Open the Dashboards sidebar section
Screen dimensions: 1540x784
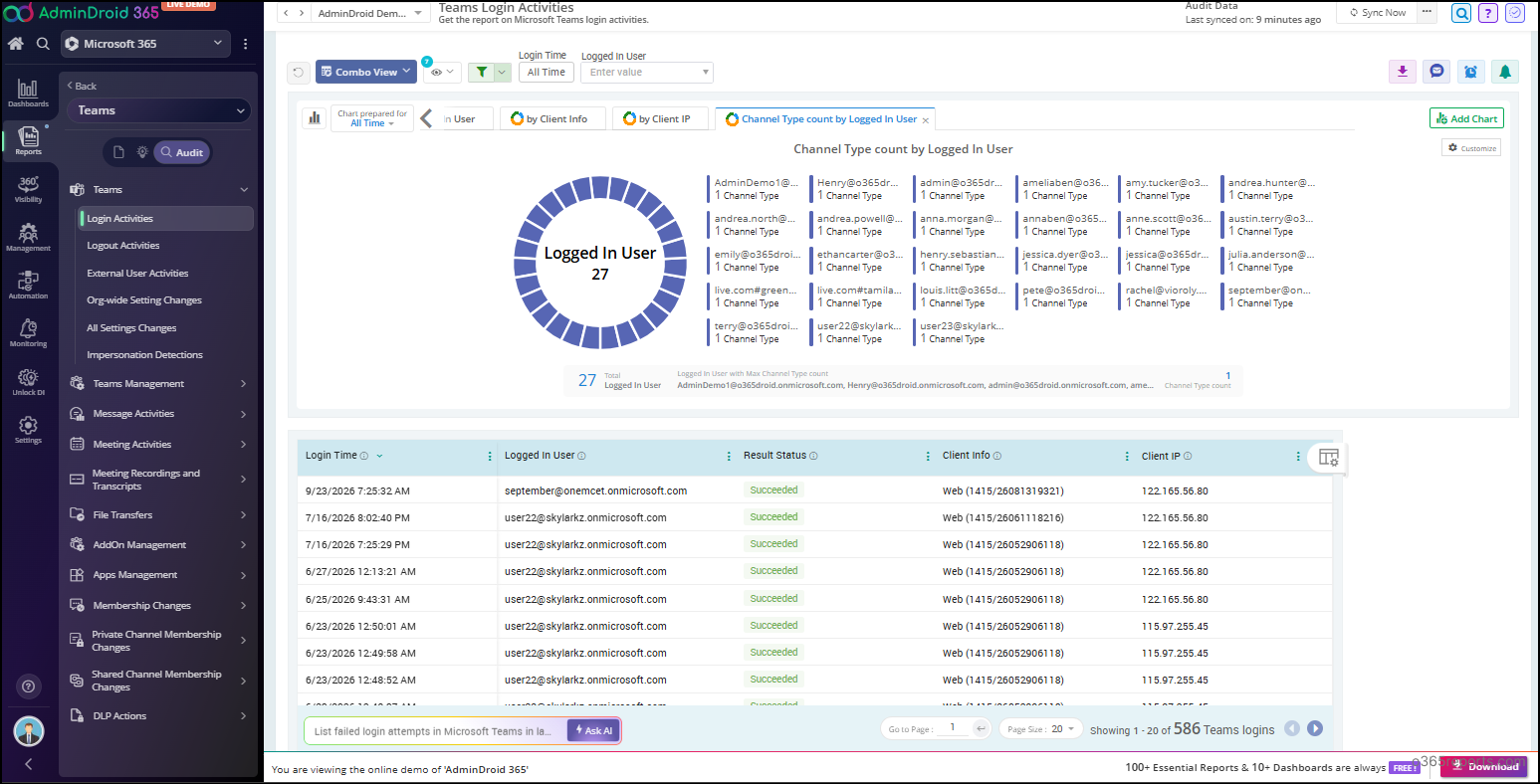pos(28,94)
